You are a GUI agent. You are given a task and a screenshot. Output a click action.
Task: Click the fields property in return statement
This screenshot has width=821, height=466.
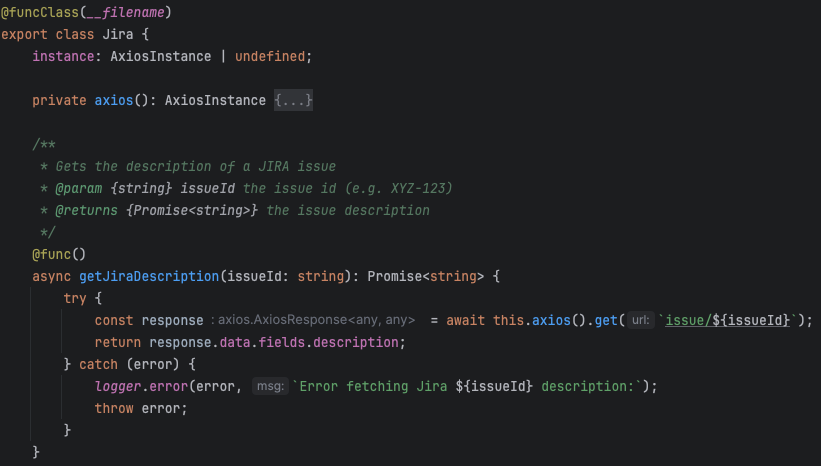(x=282, y=342)
